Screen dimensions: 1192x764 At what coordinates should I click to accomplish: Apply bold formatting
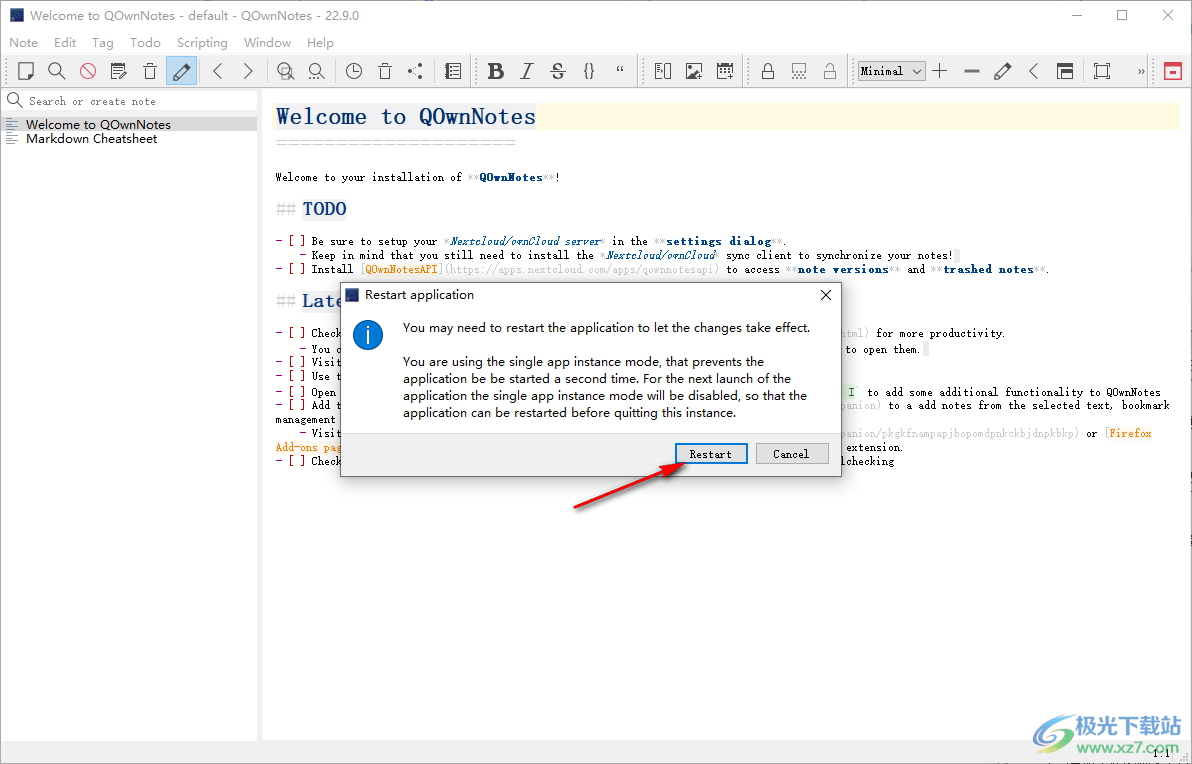495,71
